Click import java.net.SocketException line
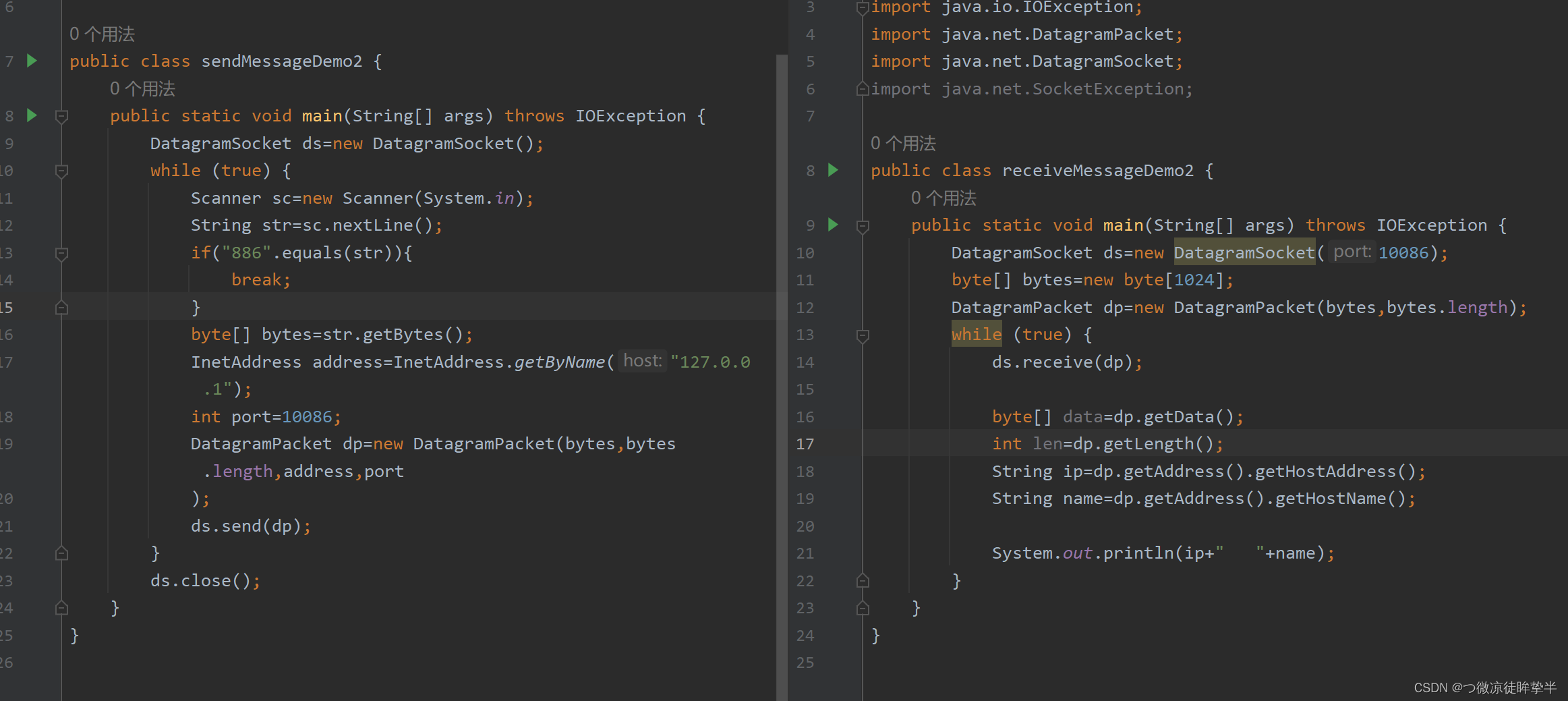The image size is (1568, 701). click(x=1032, y=89)
